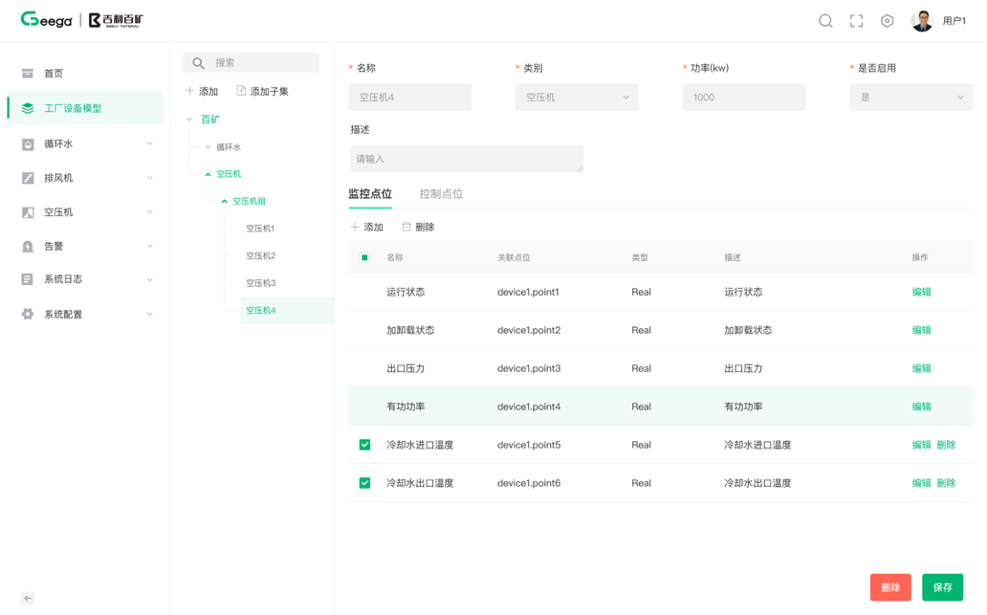987x615 pixels.
Task: Click the search magnifier icon in header
Action: [x=825, y=21]
